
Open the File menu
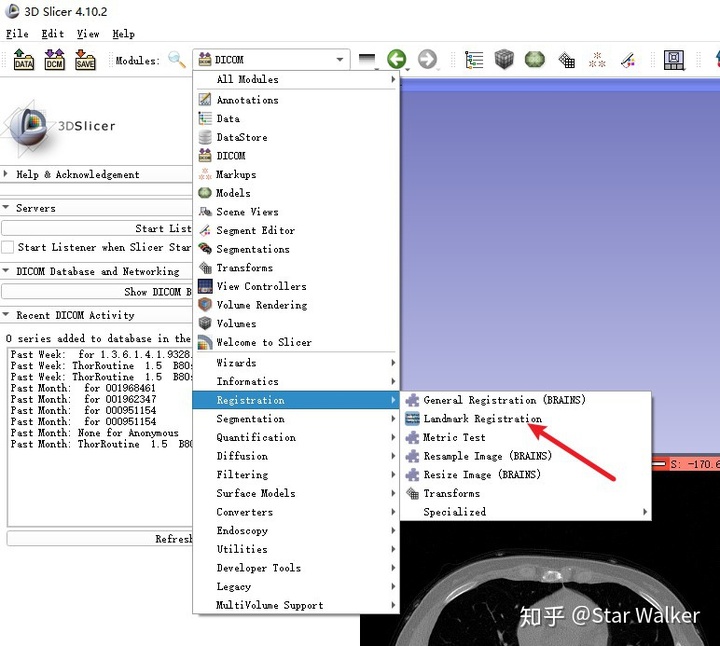17,34
